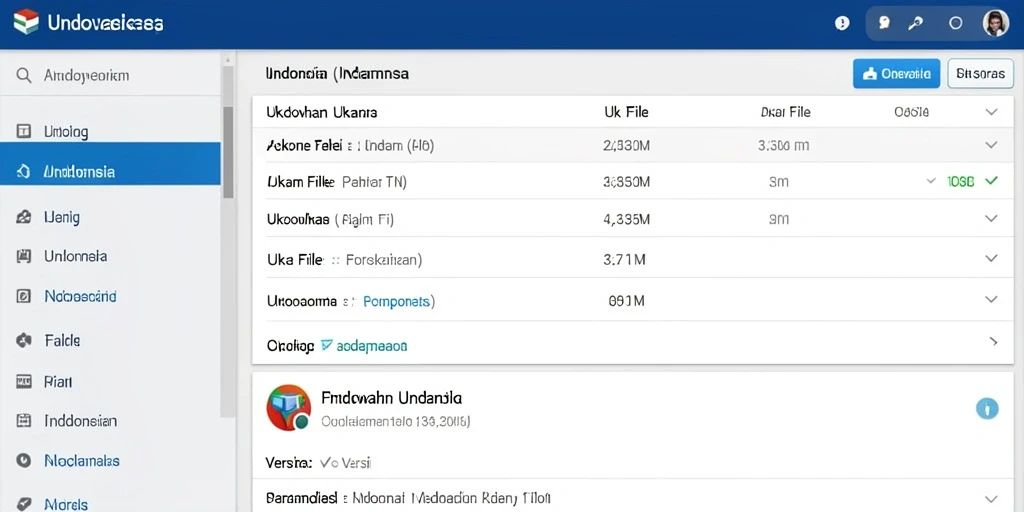The image size is (1024, 512).
Task: Click the Fmdovahn Undanila app icon
Action: point(289,408)
